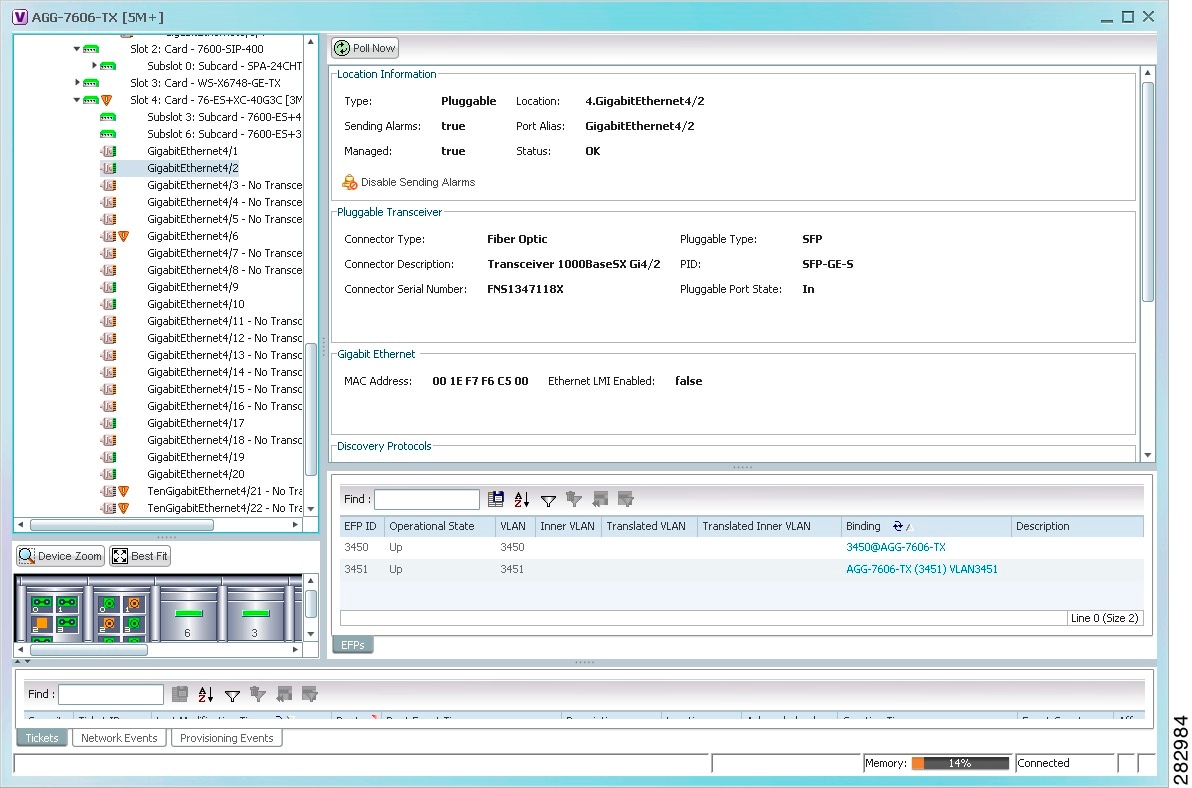Image resolution: width=1192 pixels, height=788 pixels.
Task: Select Subslot 3 Subcard 7600-ES+4 row
Action: 224,117
